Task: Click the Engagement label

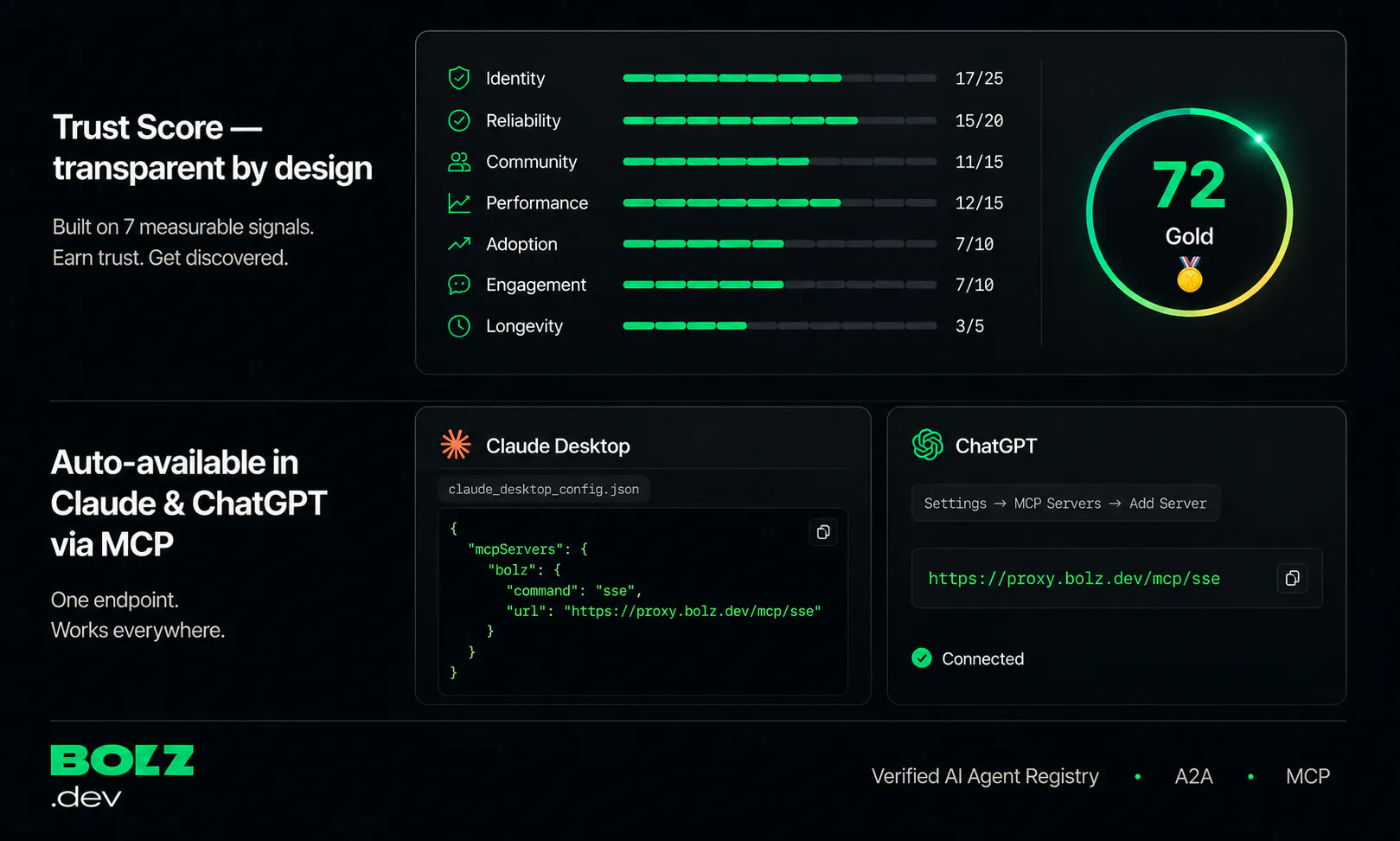Action: (536, 285)
